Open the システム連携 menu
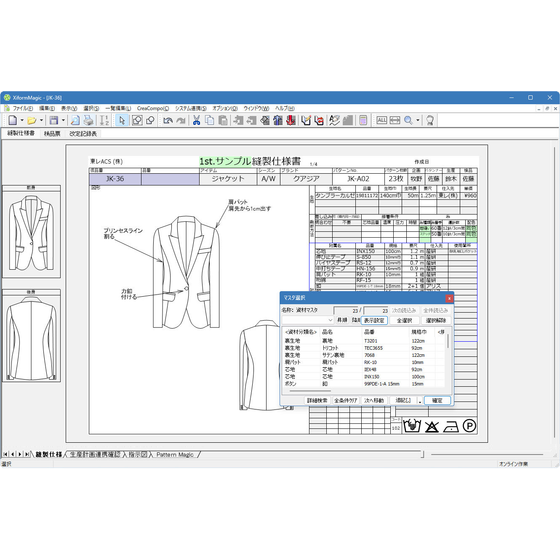This screenshot has width=560, height=560. (191, 108)
